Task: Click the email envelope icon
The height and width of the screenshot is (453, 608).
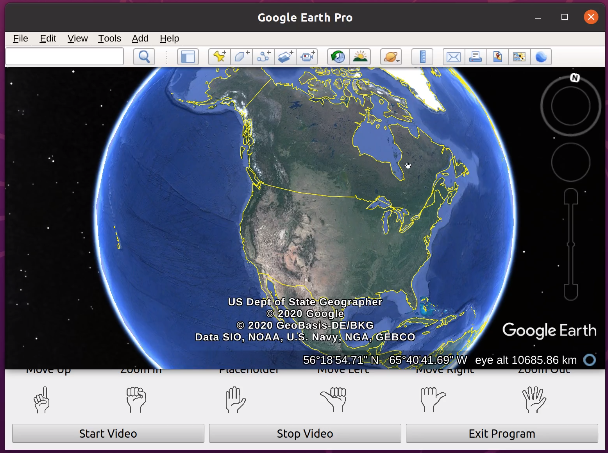Action: click(452, 57)
